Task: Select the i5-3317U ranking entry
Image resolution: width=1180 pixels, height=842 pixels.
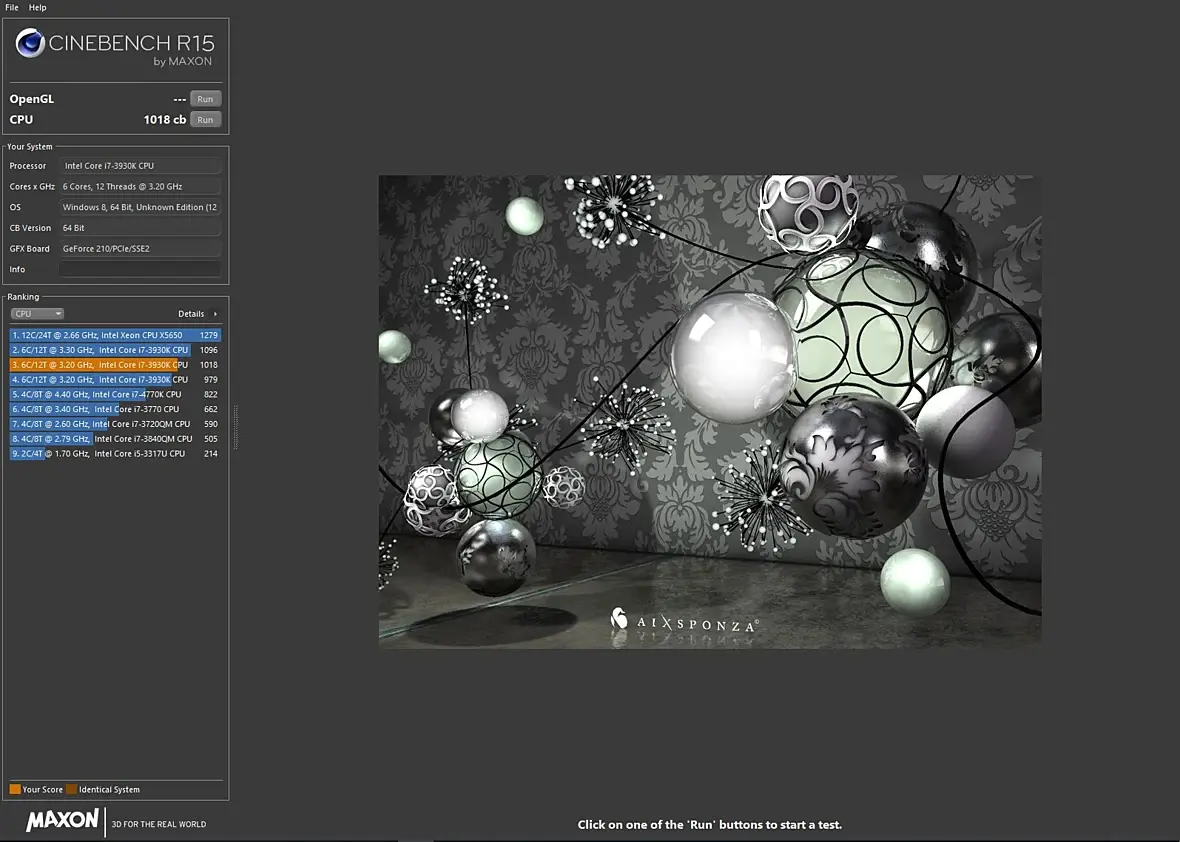Action: [115, 453]
